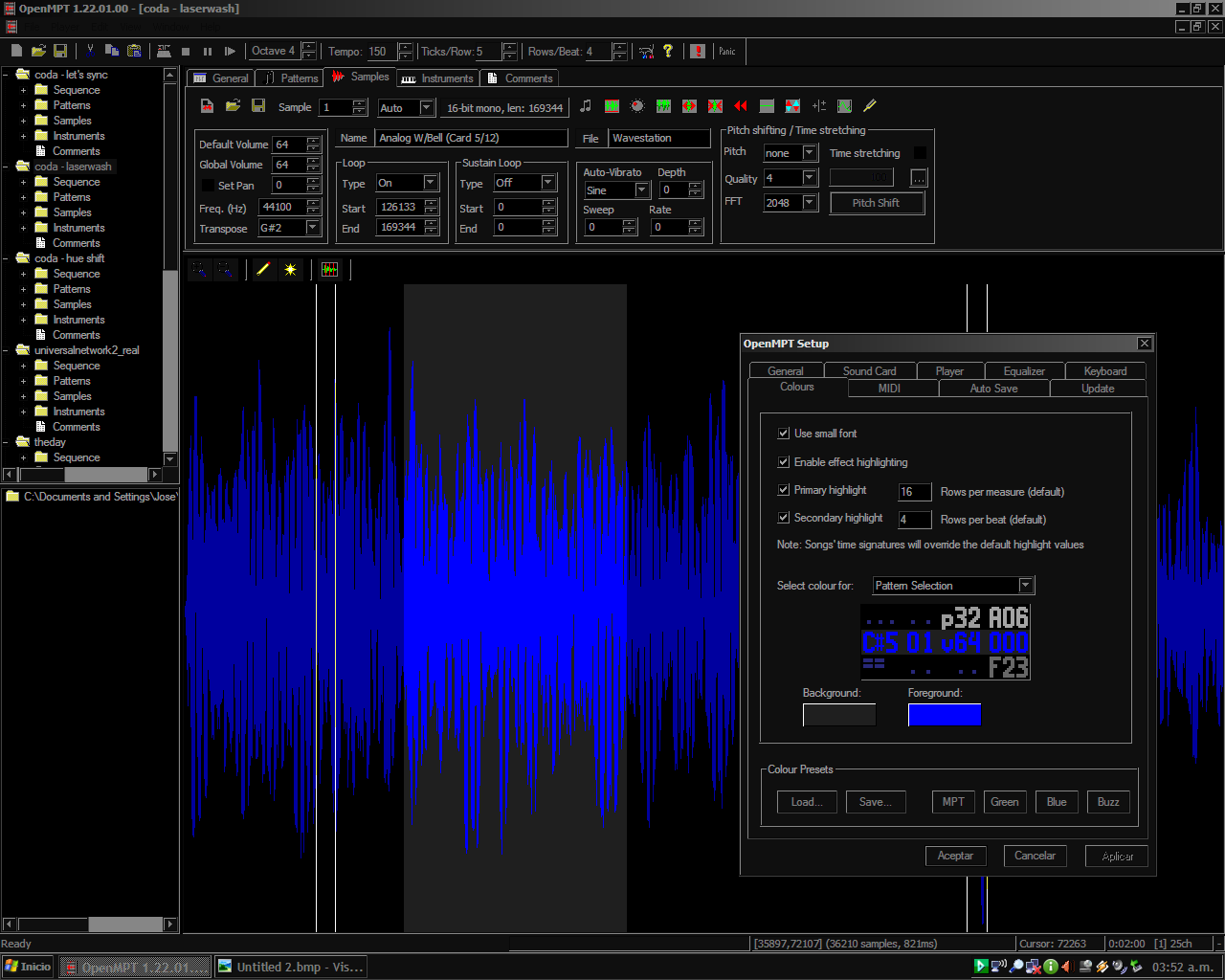
Task: Select the yellow pencil draw tool below sample settings
Action: tap(263, 270)
